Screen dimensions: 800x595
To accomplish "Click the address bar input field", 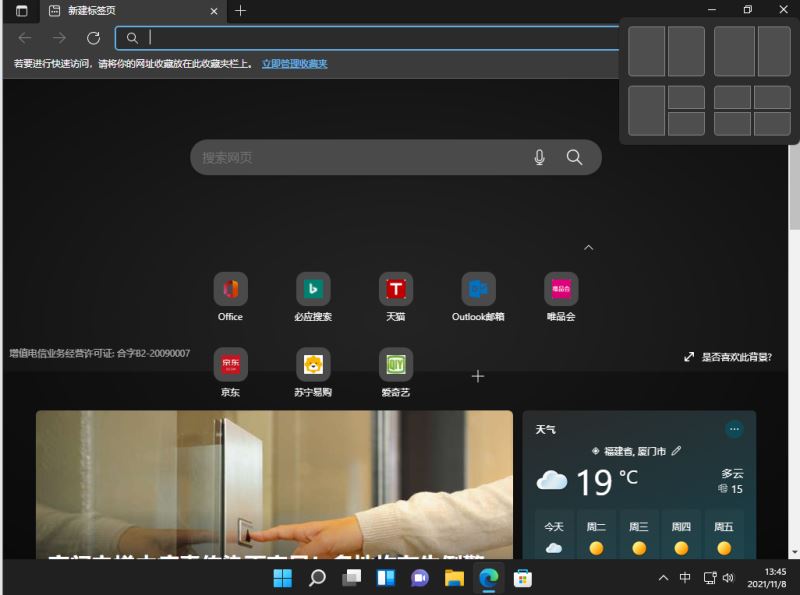I will pos(367,38).
